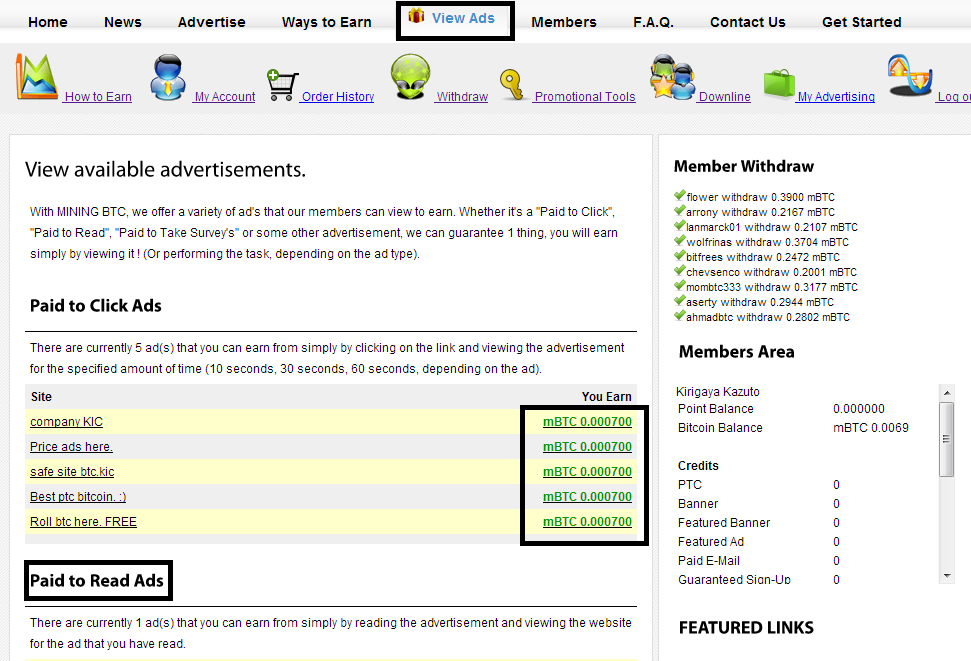This screenshot has width=971, height=661.
Task: Select Get Started from the top menu
Action: click(x=861, y=21)
